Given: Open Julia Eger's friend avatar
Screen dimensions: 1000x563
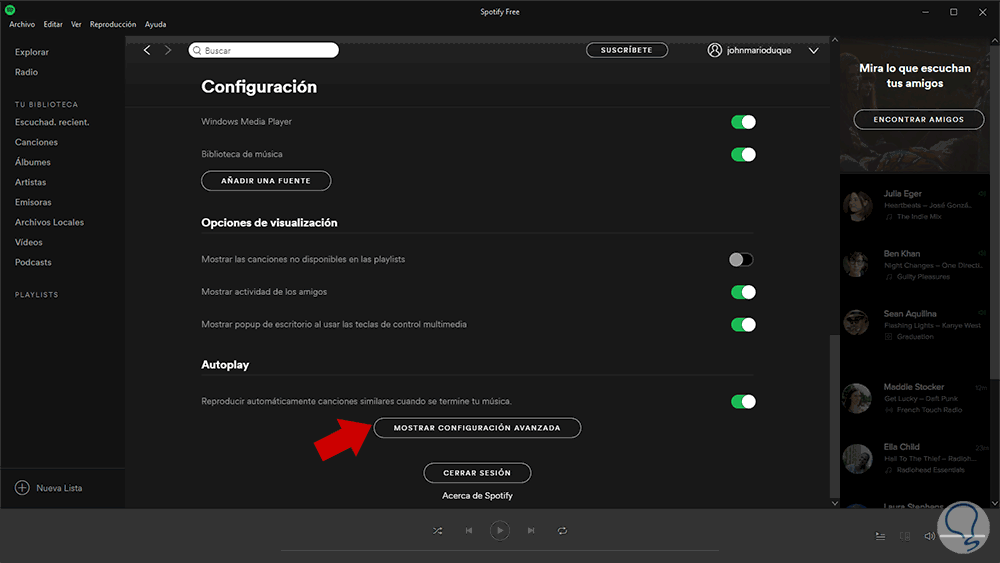Looking at the screenshot, I should coord(857,205).
